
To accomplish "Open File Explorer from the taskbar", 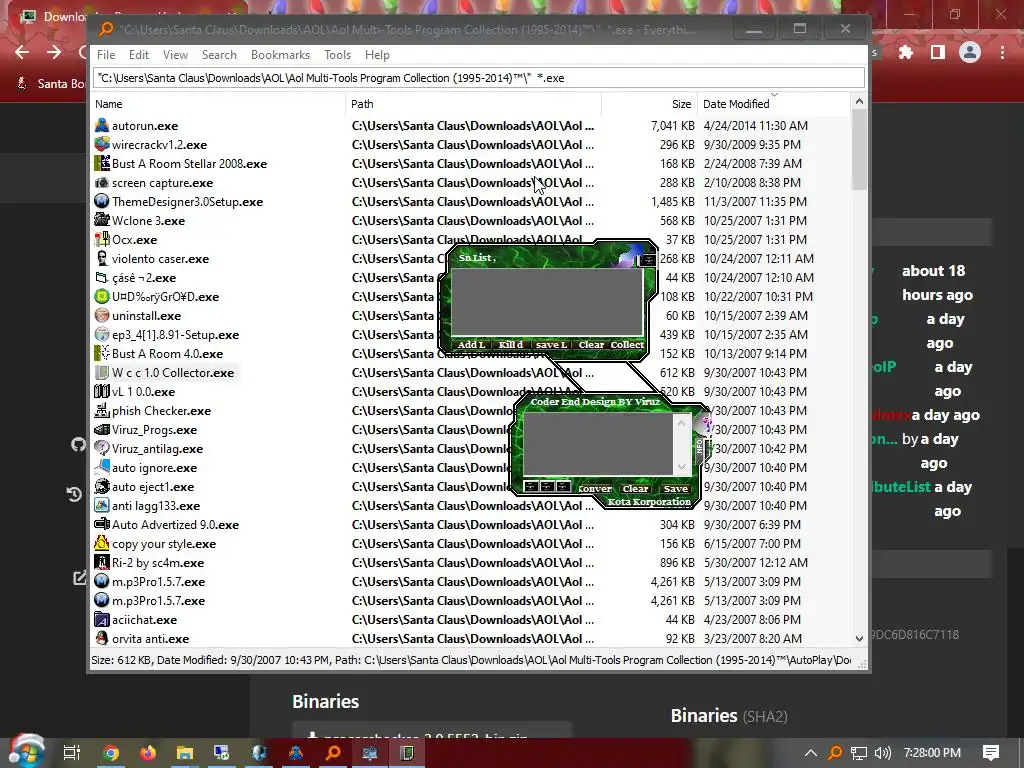I will pyautogui.click(x=185, y=753).
